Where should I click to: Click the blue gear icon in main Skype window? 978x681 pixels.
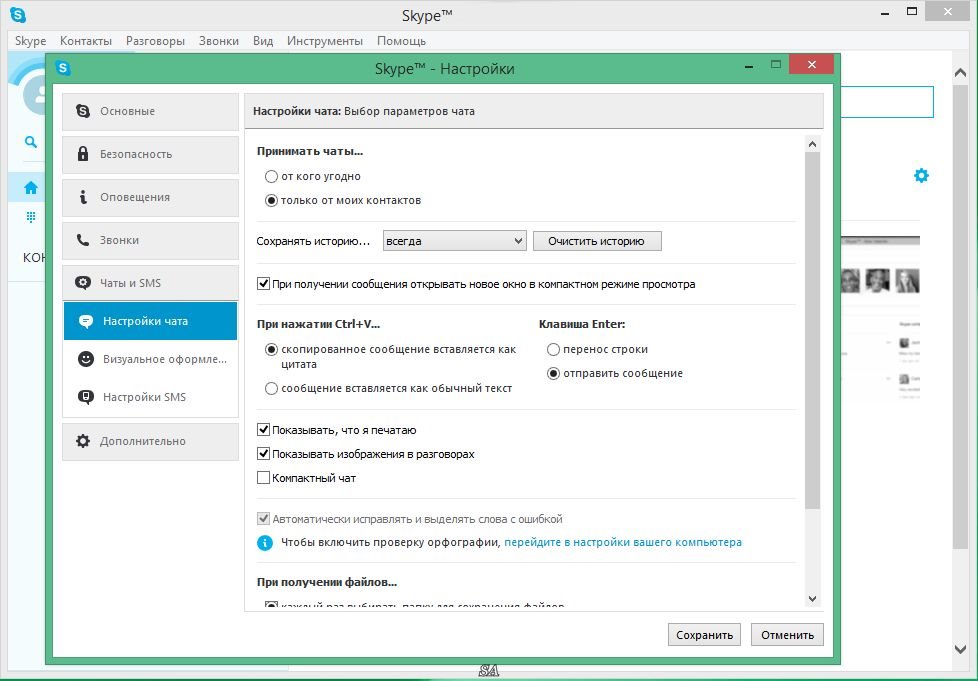[x=921, y=176]
